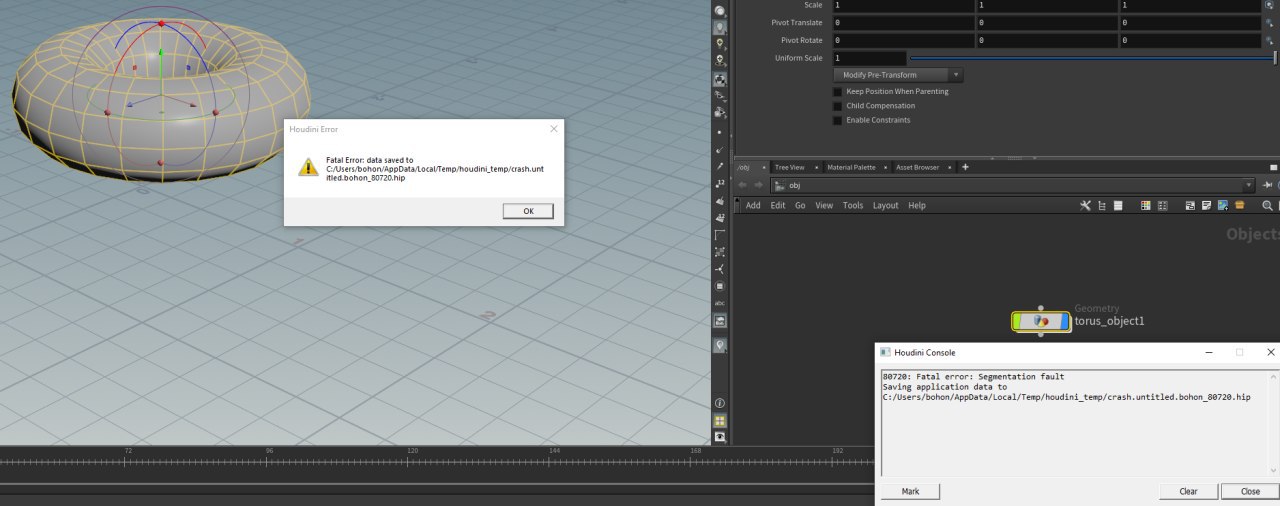Toggle the display points dot icon
The image size is (1280, 506).
coord(720,132)
